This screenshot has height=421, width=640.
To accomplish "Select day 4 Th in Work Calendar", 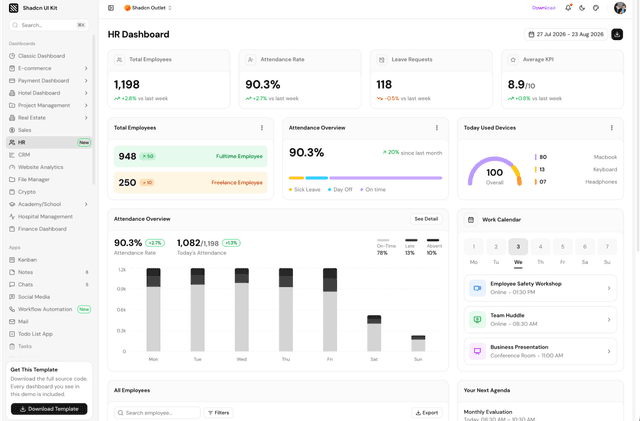I will (540, 247).
